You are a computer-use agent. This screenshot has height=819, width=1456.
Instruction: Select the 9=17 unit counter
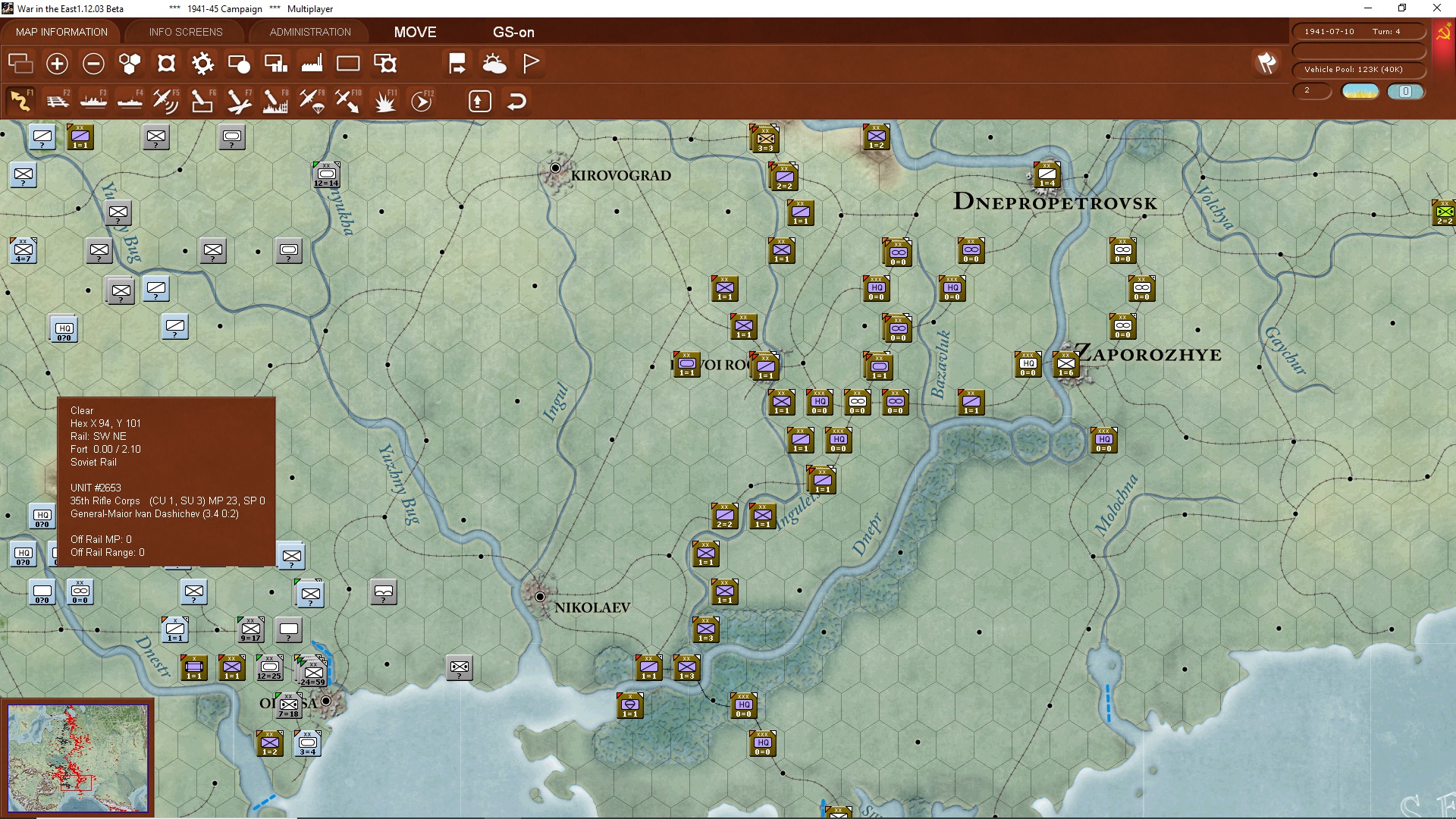251,630
